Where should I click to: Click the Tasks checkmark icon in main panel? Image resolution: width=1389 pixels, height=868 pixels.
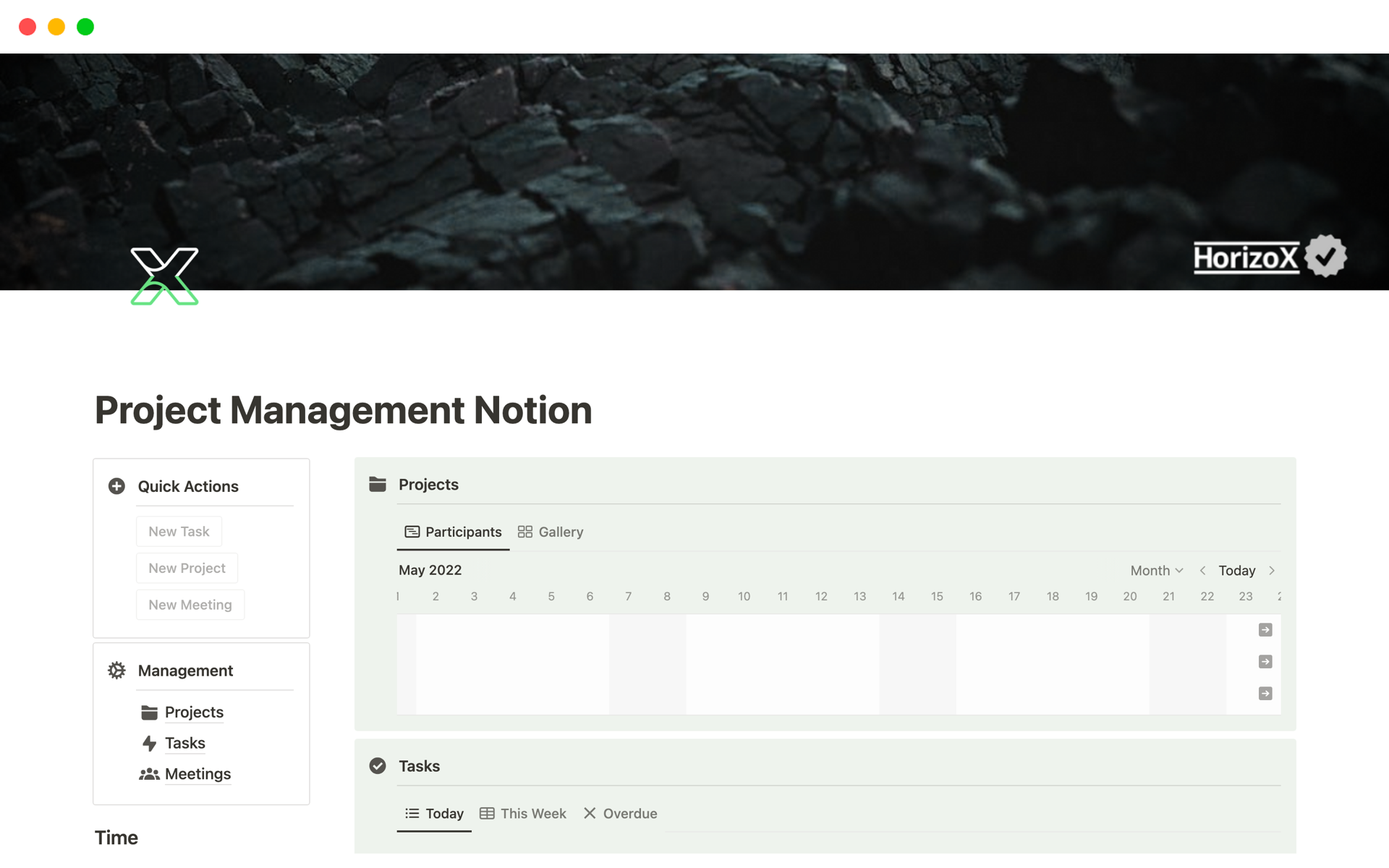378,766
